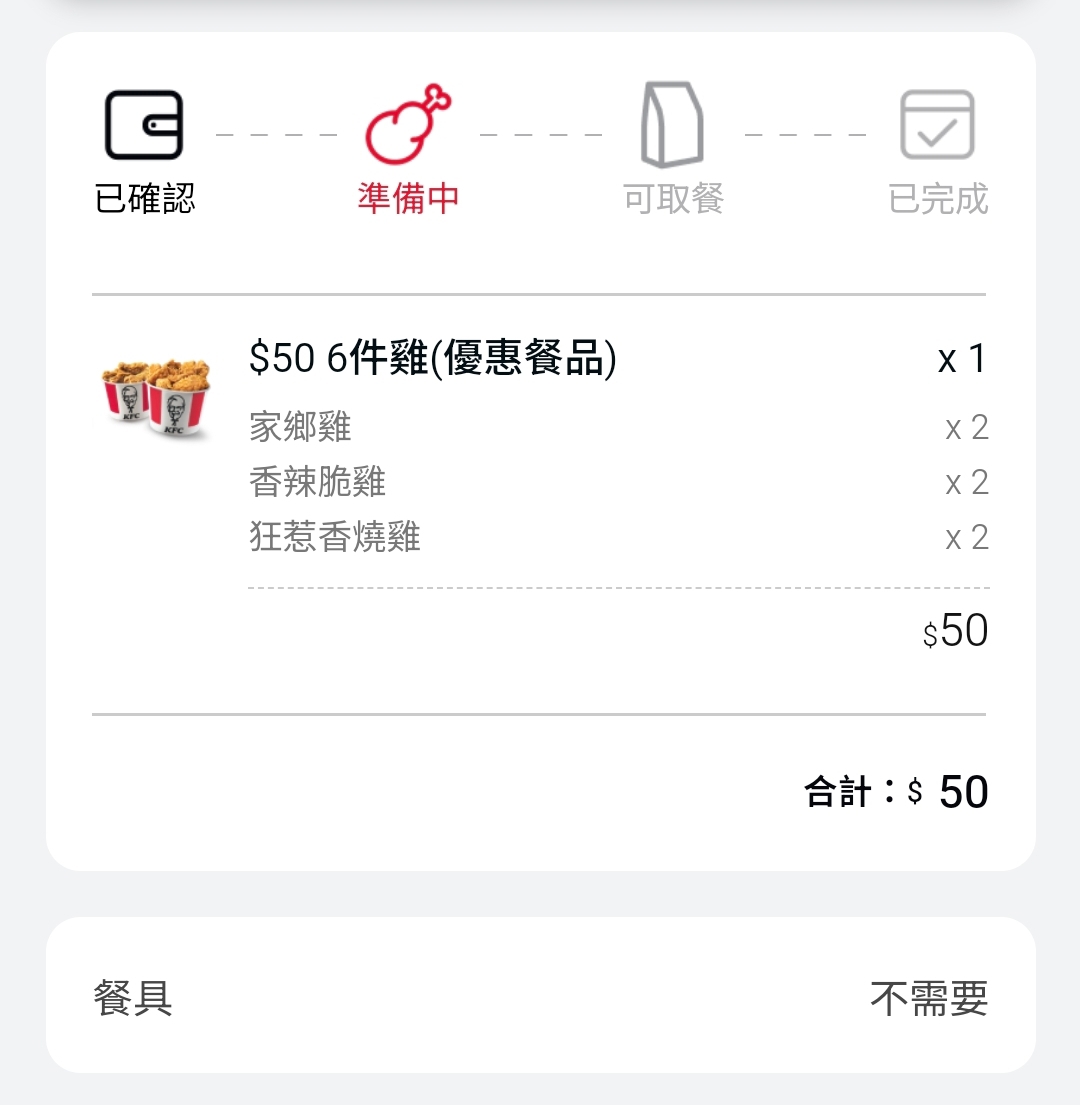This screenshot has width=1080, height=1105.
Task: Tap x 2 quantity beside 家鄉雞
Action: (x=967, y=428)
